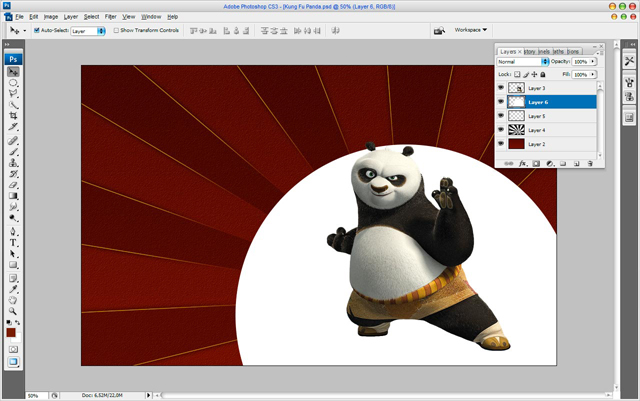Enable Show Transform Controls checkbox

[116, 30]
